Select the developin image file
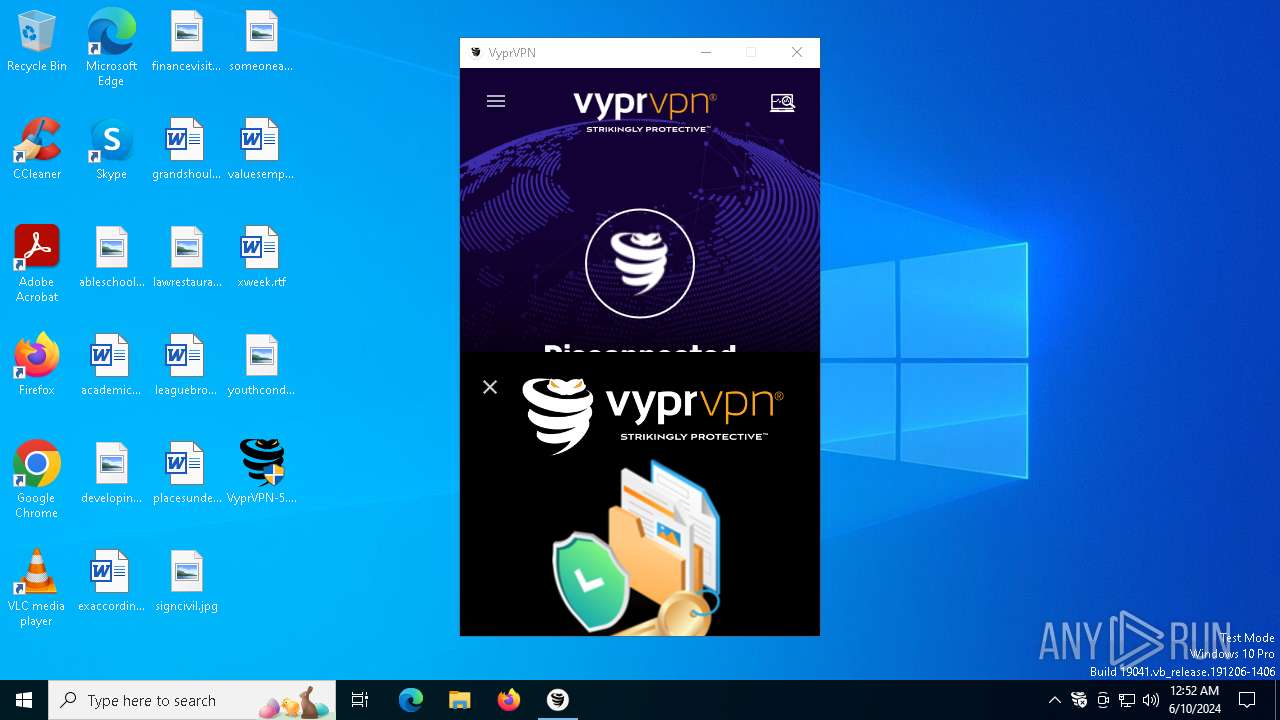 [111, 474]
